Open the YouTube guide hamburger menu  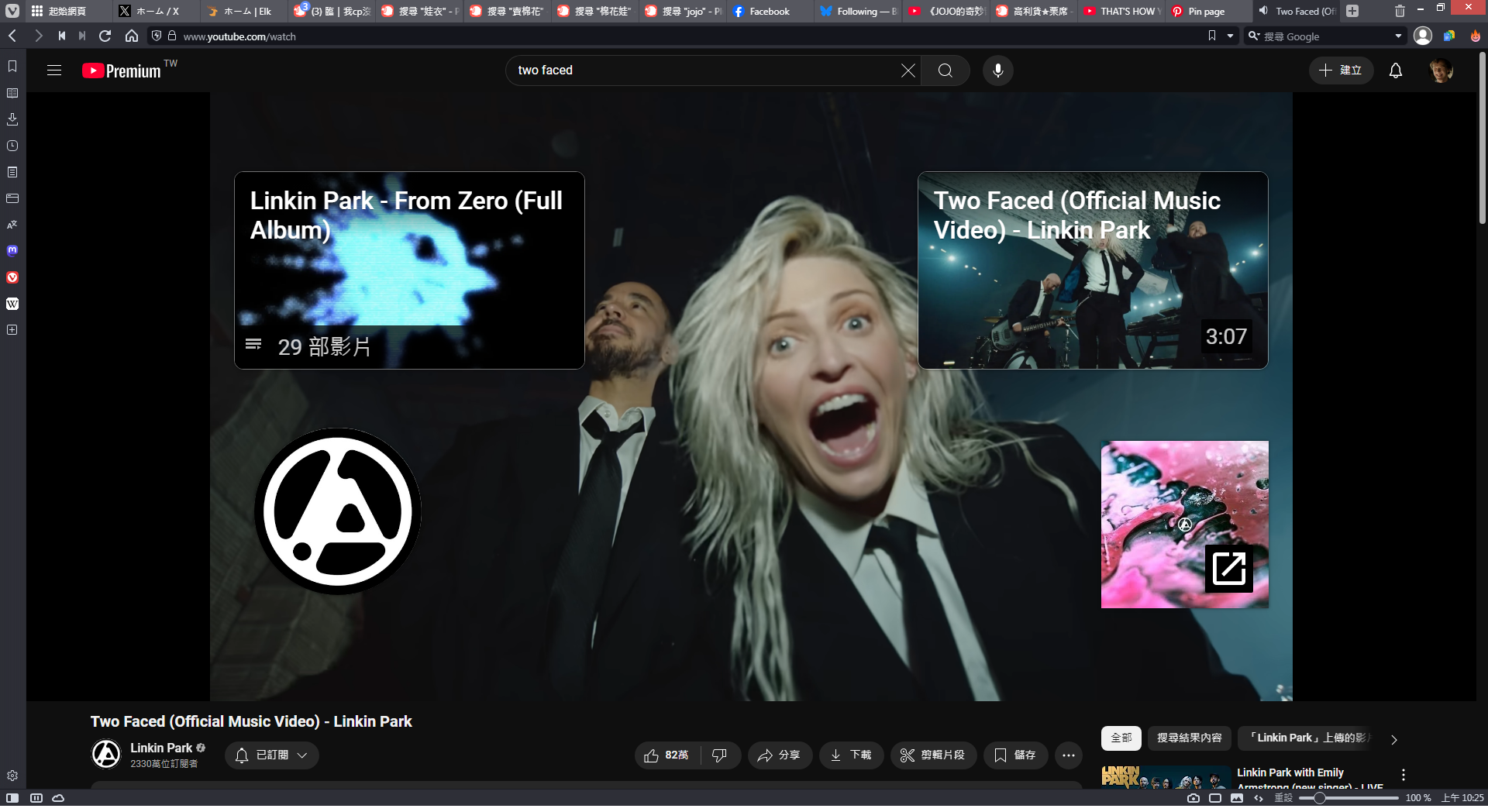pyautogui.click(x=54, y=71)
